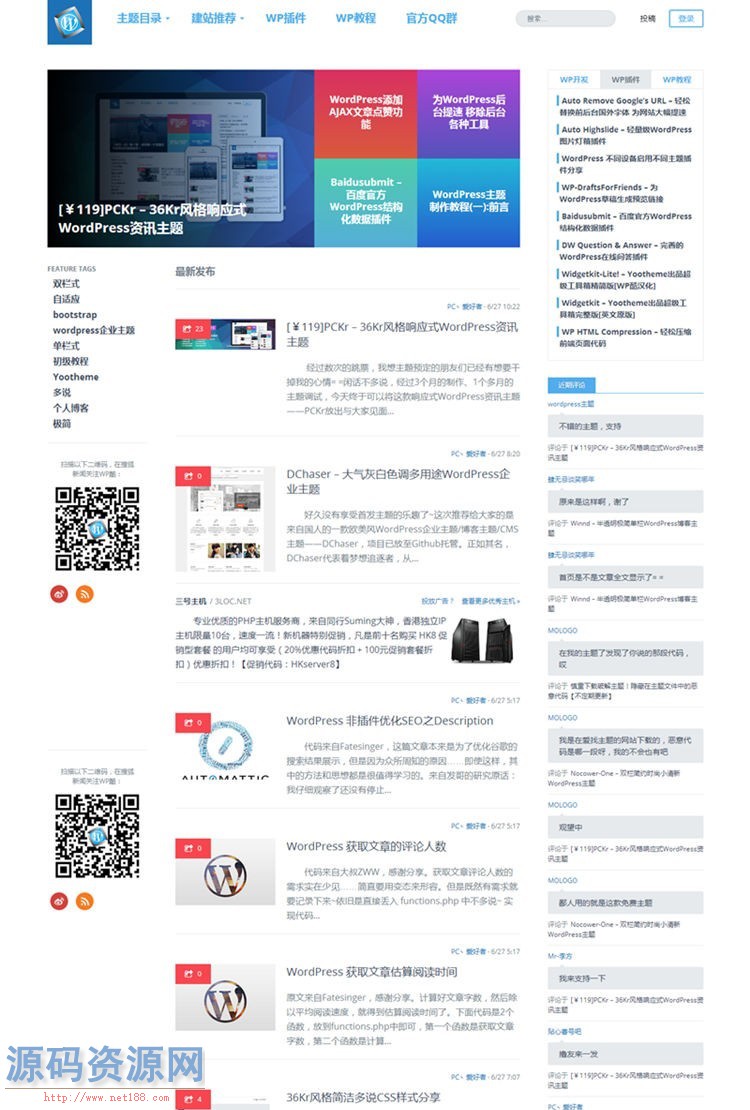Open Auto Remove Google's URL article
The image size is (750, 1110).
(625, 106)
